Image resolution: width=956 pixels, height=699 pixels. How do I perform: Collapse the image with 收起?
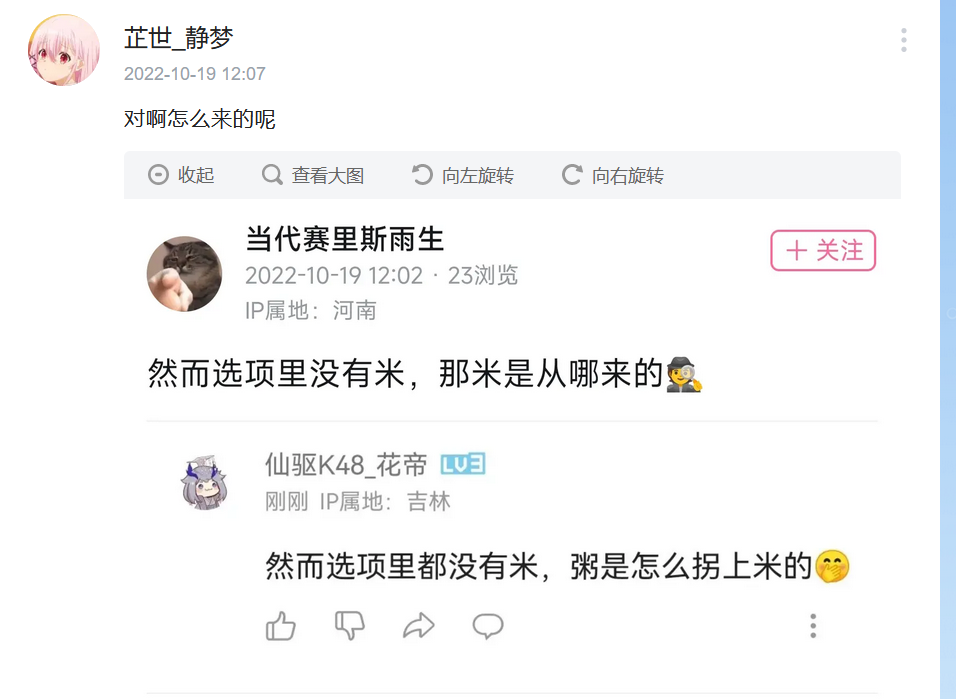click(x=181, y=175)
